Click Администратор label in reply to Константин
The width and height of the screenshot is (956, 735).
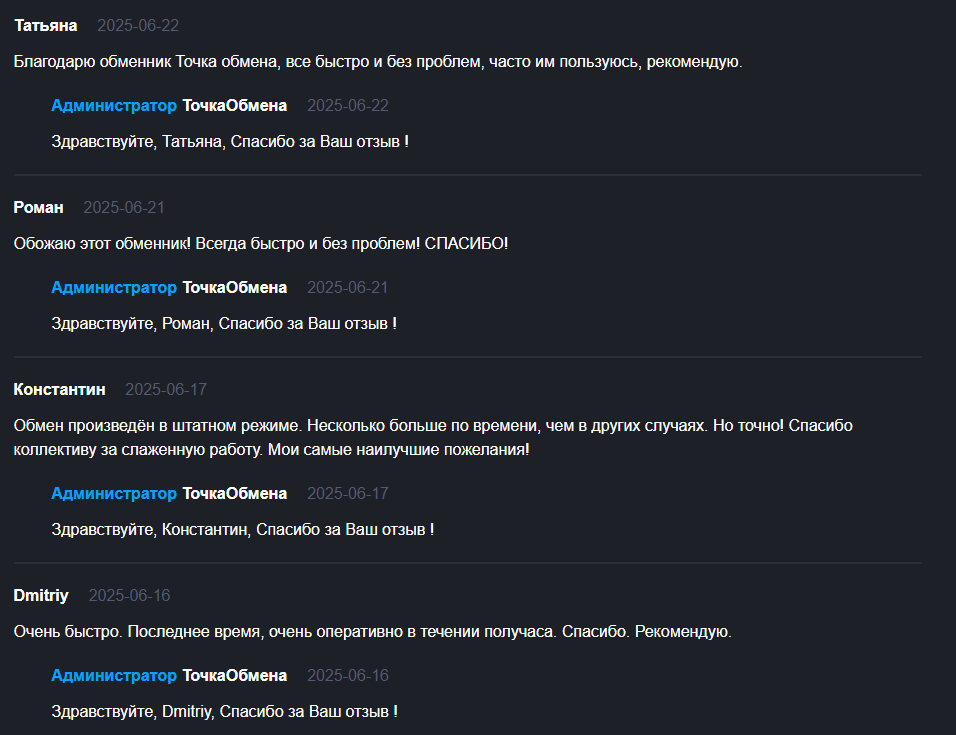[x=114, y=494]
